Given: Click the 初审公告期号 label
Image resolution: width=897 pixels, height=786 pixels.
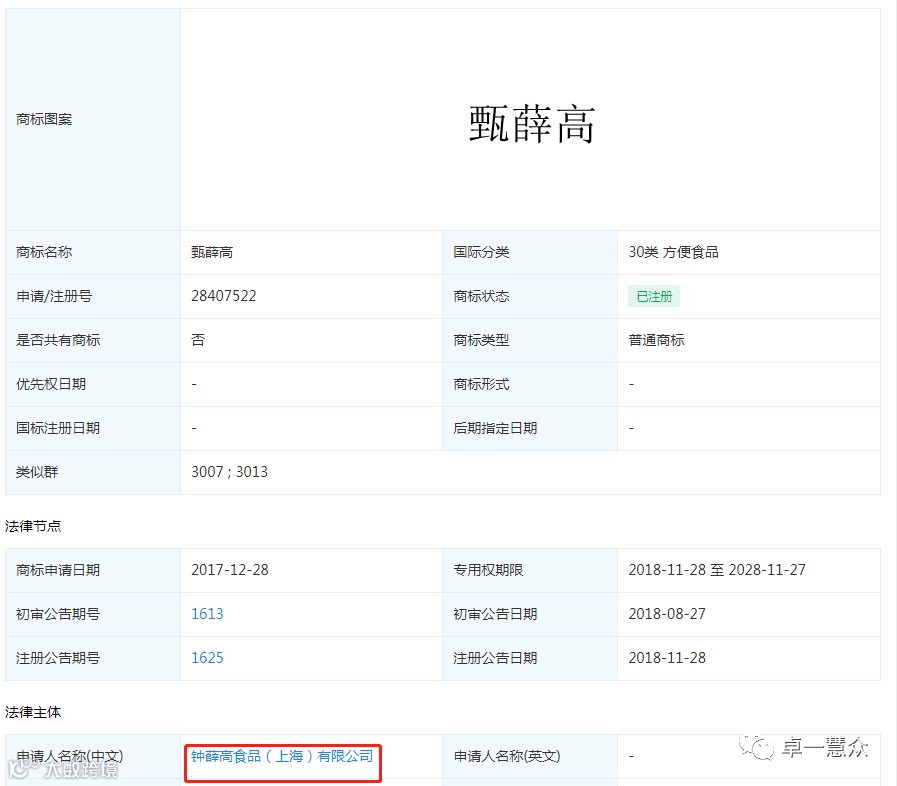Looking at the screenshot, I should pos(58,614).
